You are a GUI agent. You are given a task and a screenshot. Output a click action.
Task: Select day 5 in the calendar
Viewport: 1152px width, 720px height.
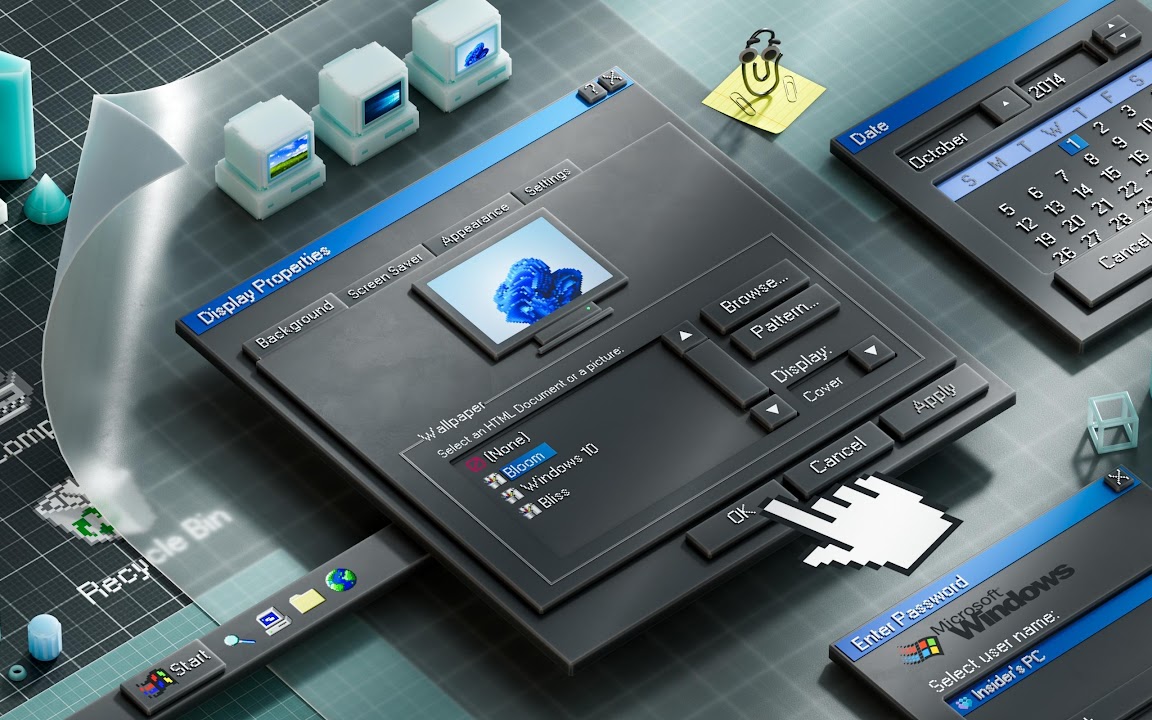(1007, 209)
